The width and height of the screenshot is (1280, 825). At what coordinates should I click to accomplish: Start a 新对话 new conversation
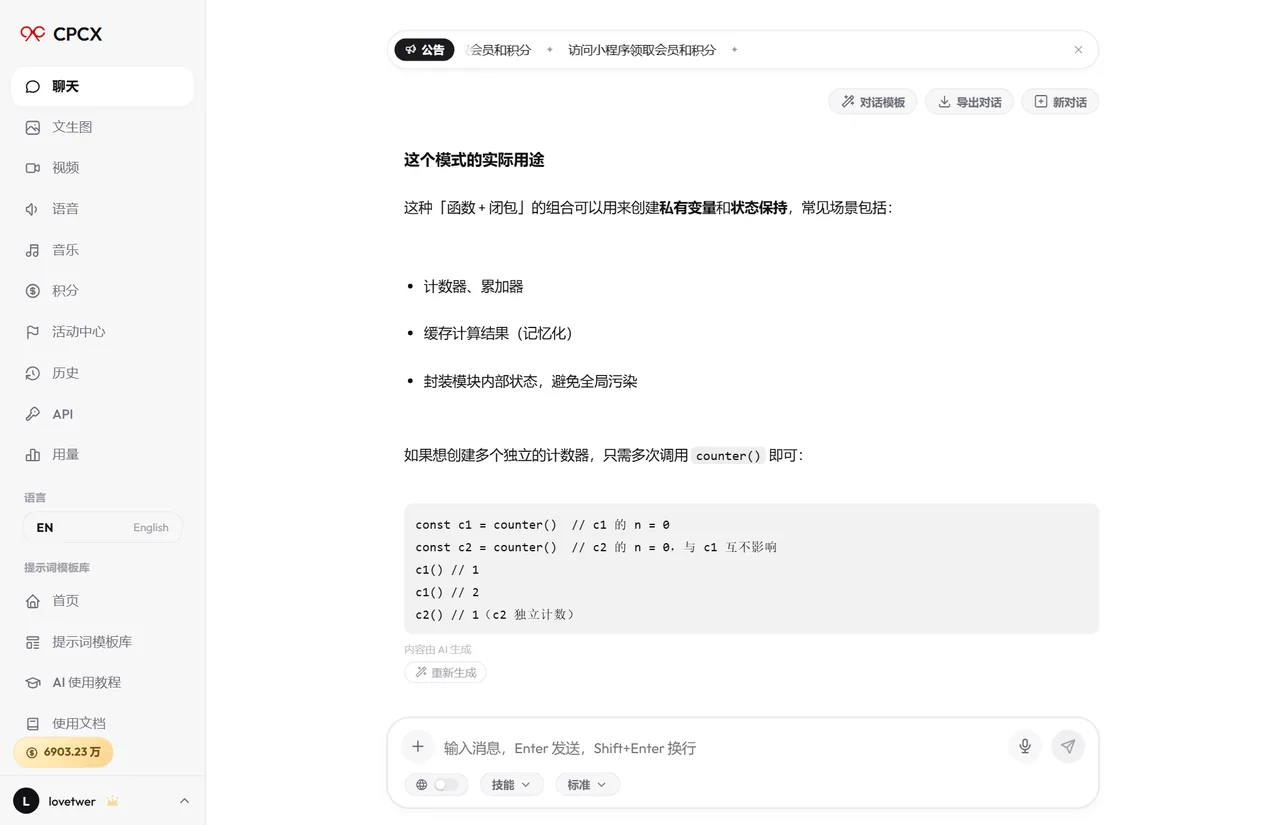click(1060, 102)
